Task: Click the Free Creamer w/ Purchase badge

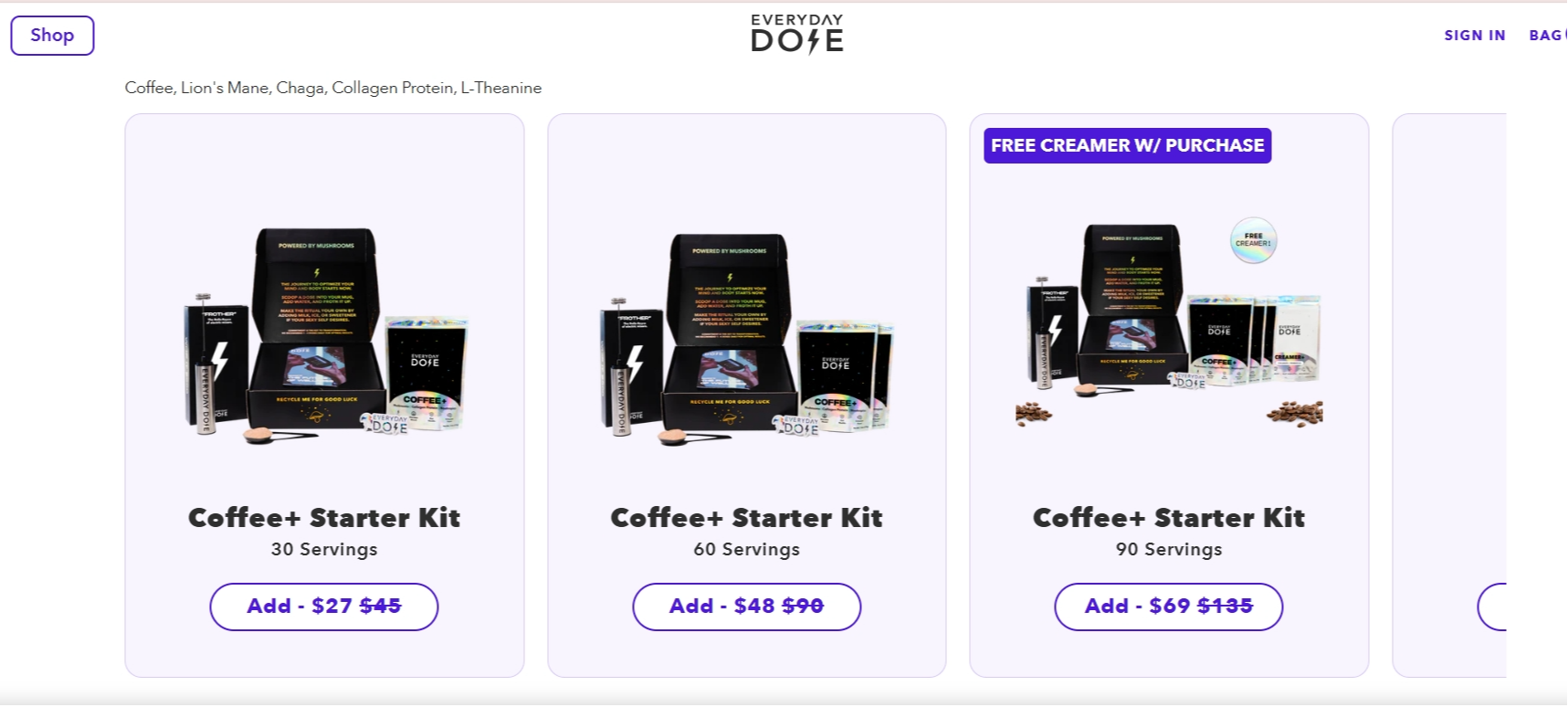Action: coord(1127,146)
